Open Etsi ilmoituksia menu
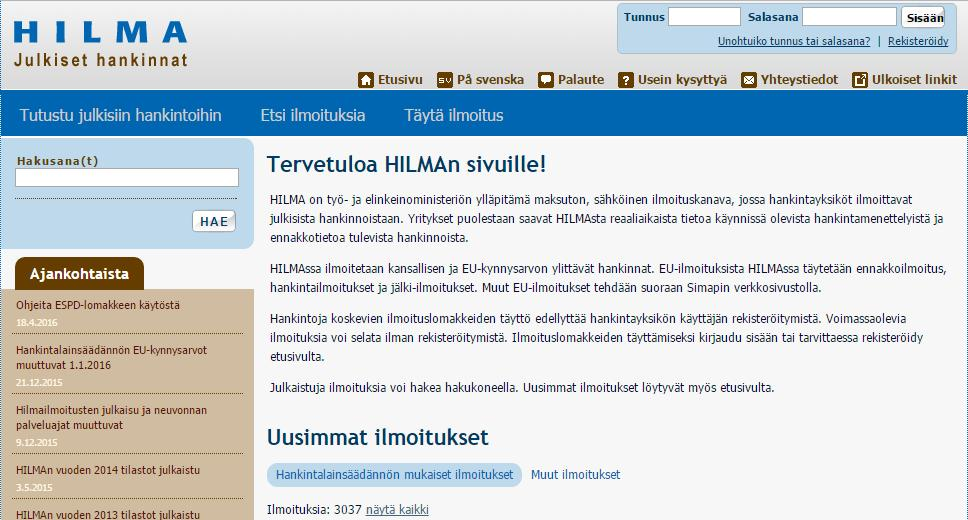Image resolution: width=968 pixels, height=520 pixels. tap(313, 115)
